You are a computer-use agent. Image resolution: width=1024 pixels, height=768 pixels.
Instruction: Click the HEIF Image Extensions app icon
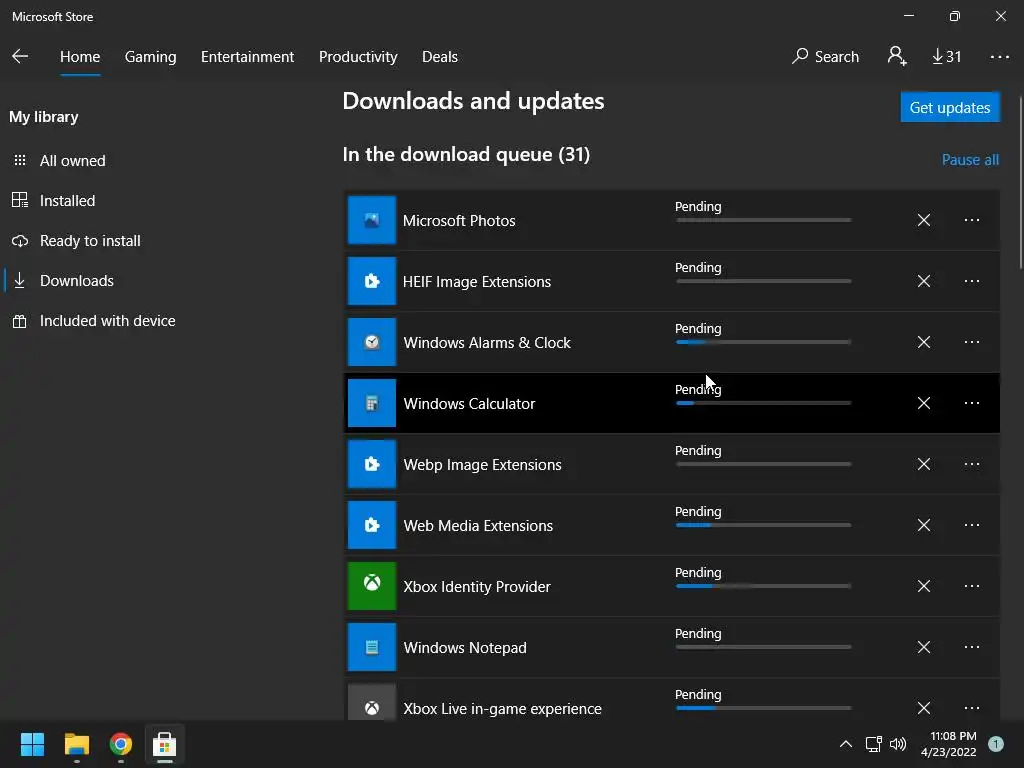coord(372,281)
